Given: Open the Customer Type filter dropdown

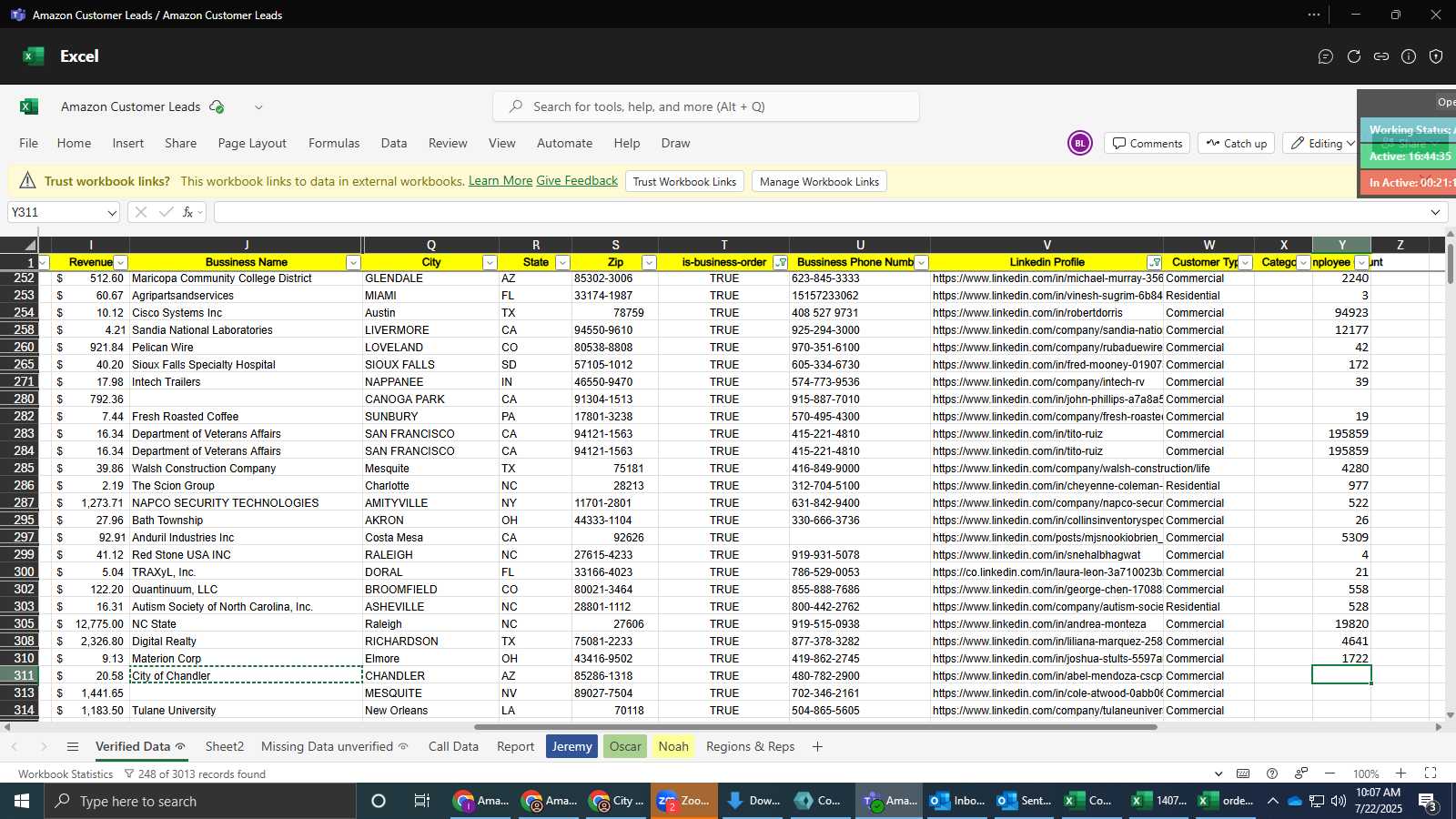Looking at the screenshot, I should (1245, 262).
